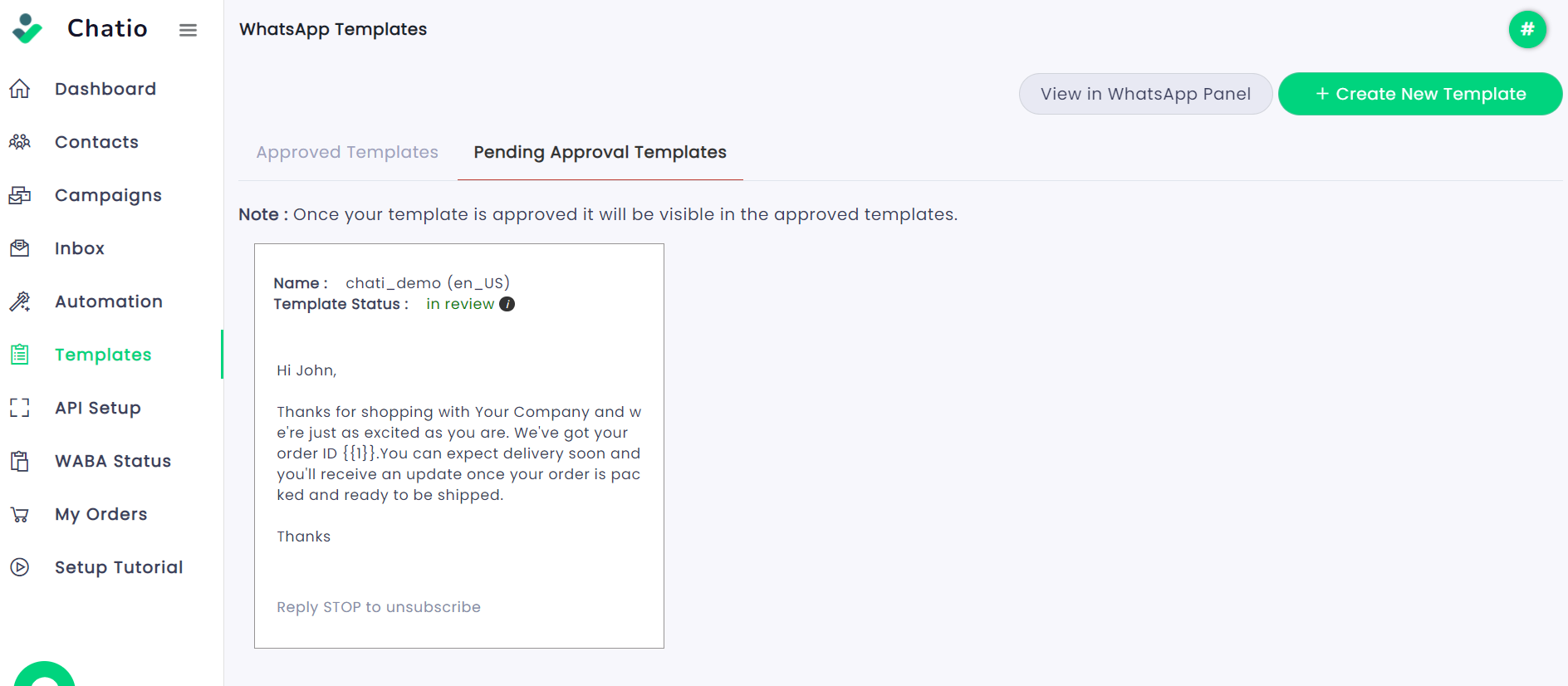Click the chati_demo template card
This screenshot has width=1568, height=686.
click(x=458, y=445)
